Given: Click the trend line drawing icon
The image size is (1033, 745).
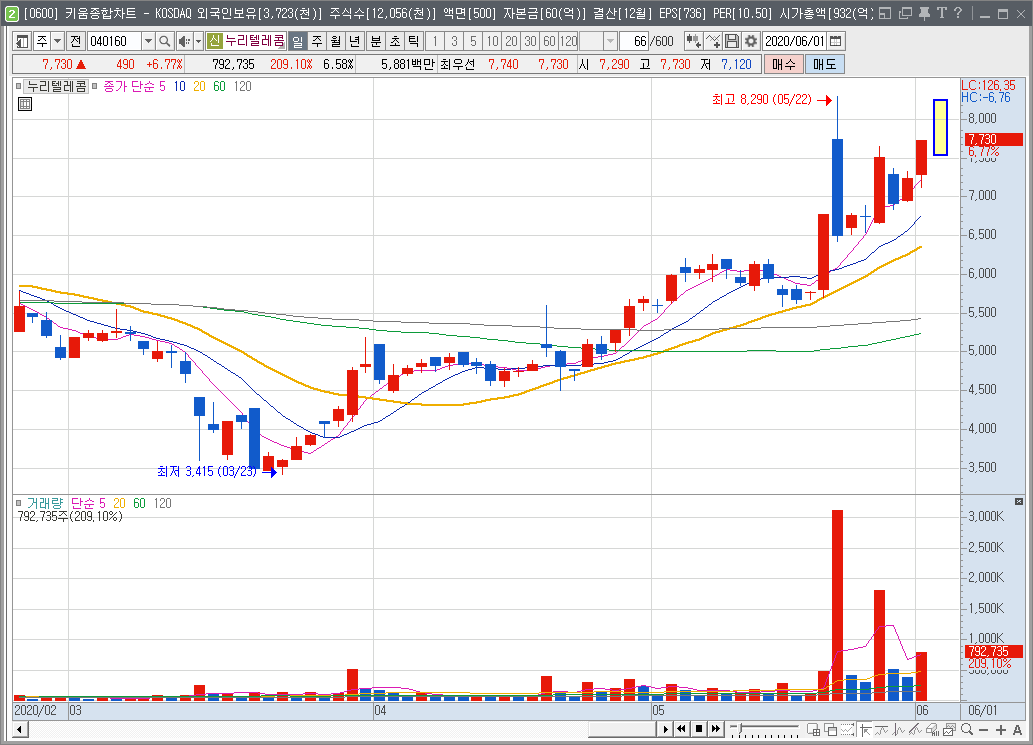Looking at the screenshot, I should pos(915,729).
